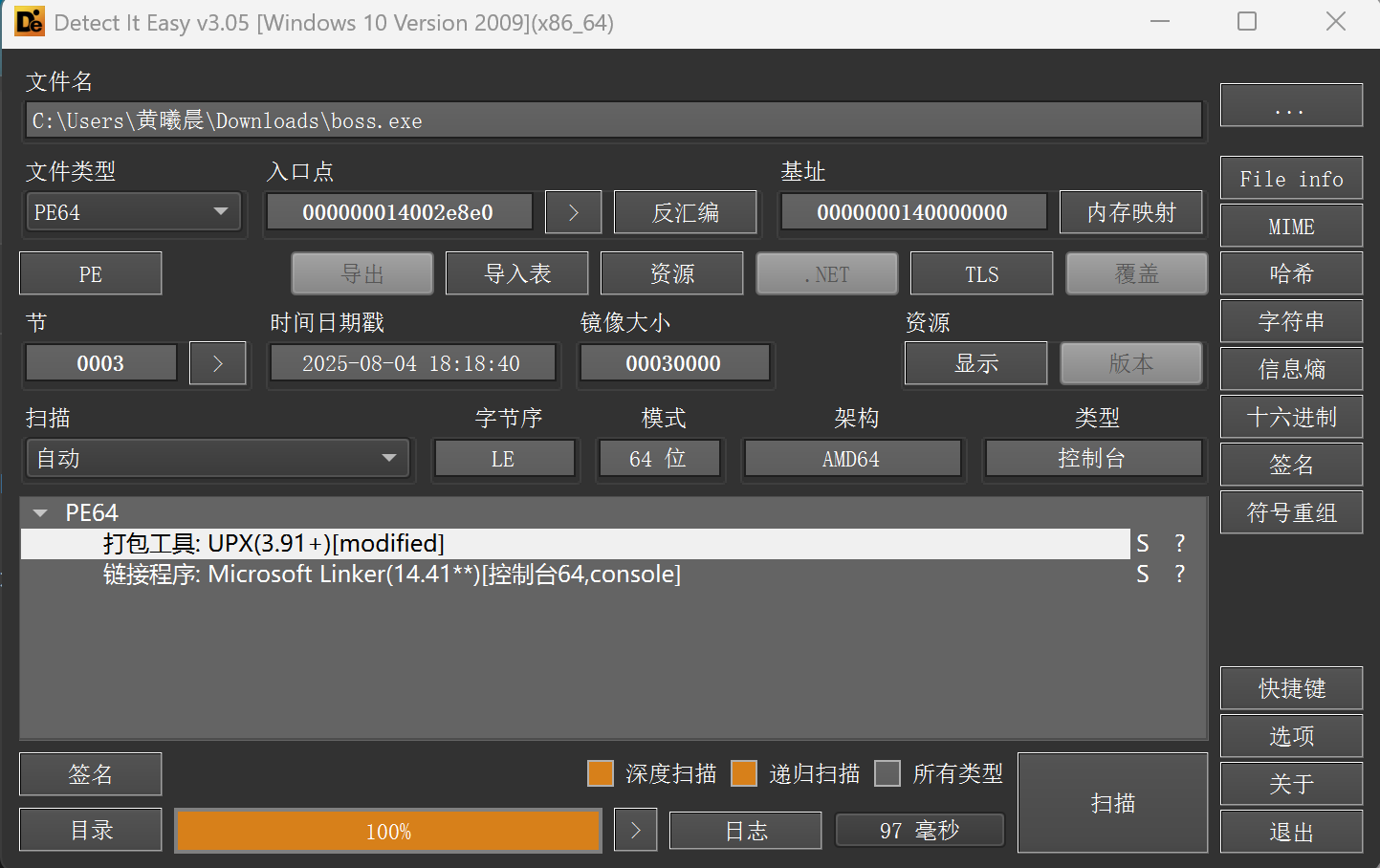Click the large 扫描 scan button
Viewport: 1380px width, 868px height.
pos(1113,803)
